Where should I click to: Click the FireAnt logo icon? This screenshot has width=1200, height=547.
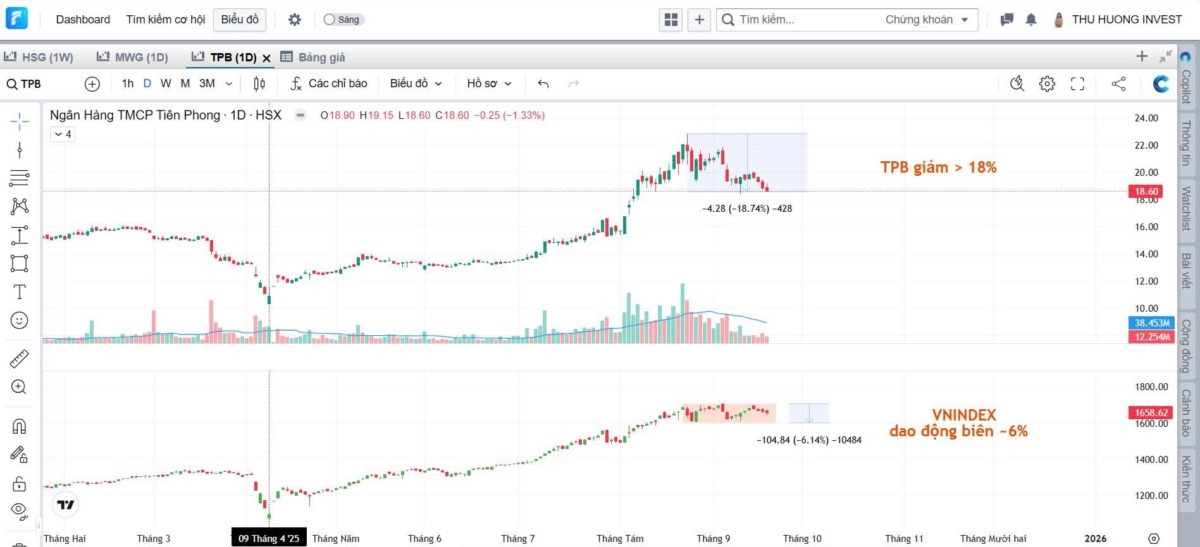click(17, 18)
